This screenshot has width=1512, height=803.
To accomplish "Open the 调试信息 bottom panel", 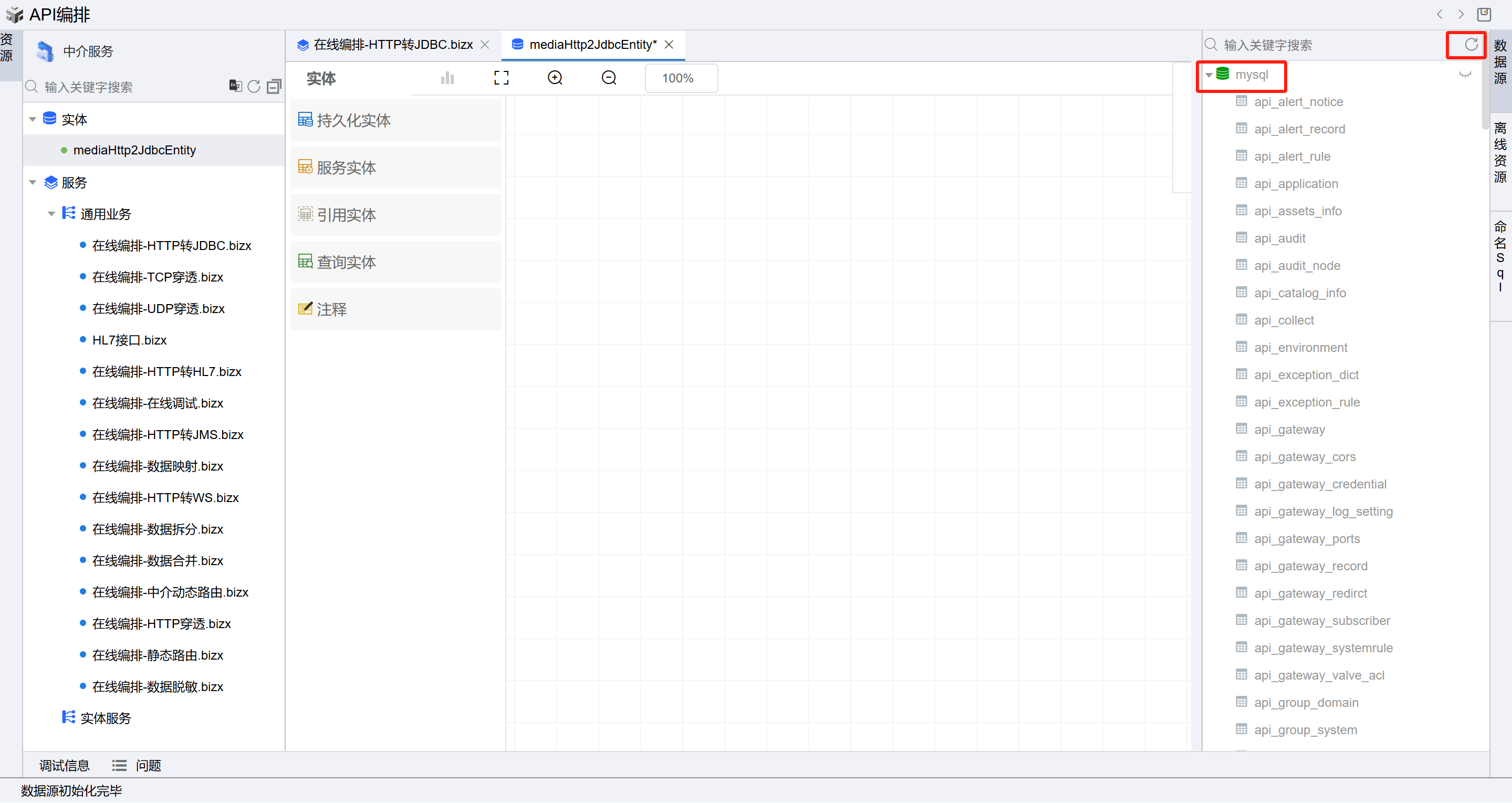I will tap(64, 765).
